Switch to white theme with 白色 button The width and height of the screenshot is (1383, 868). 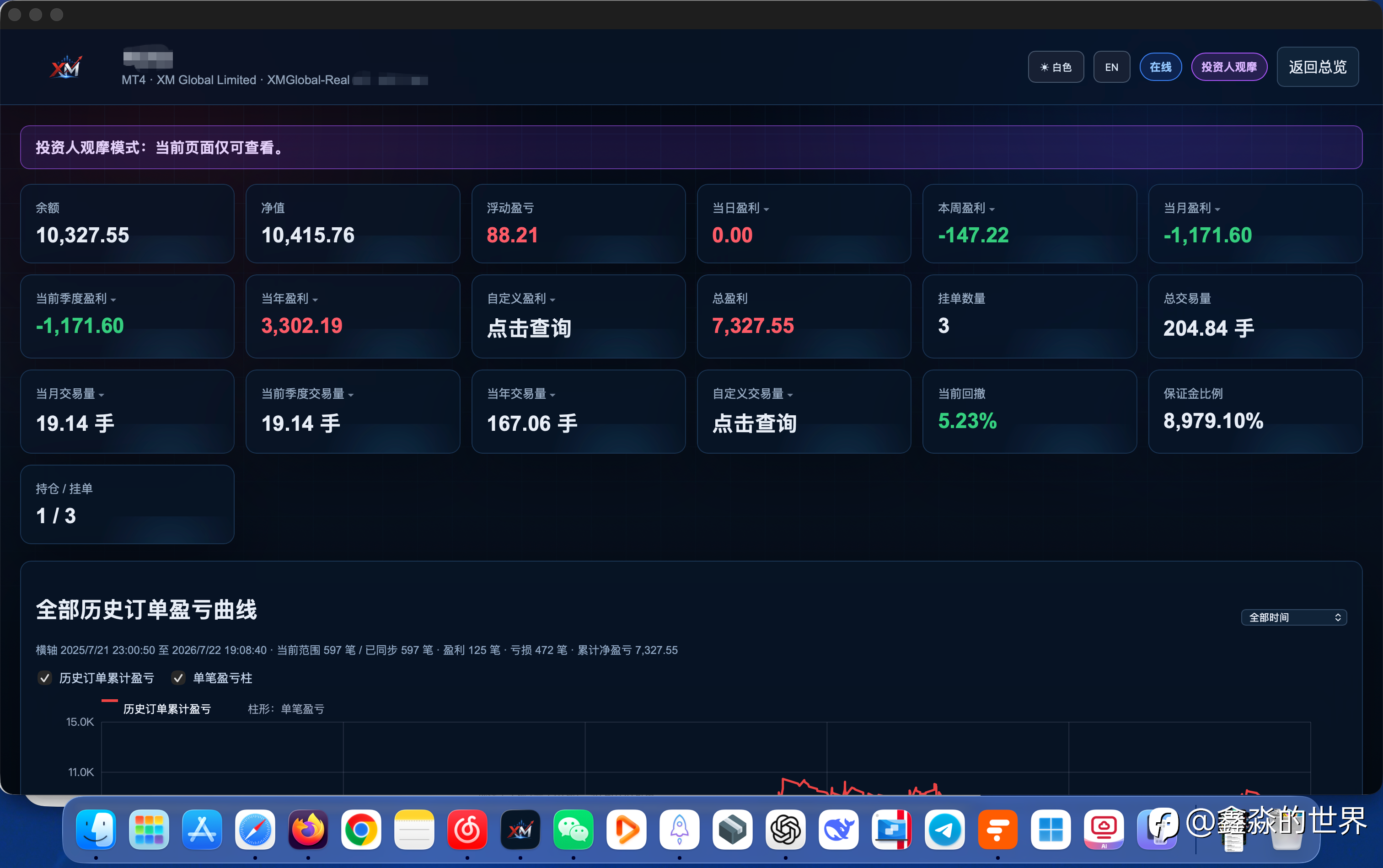click(1056, 67)
